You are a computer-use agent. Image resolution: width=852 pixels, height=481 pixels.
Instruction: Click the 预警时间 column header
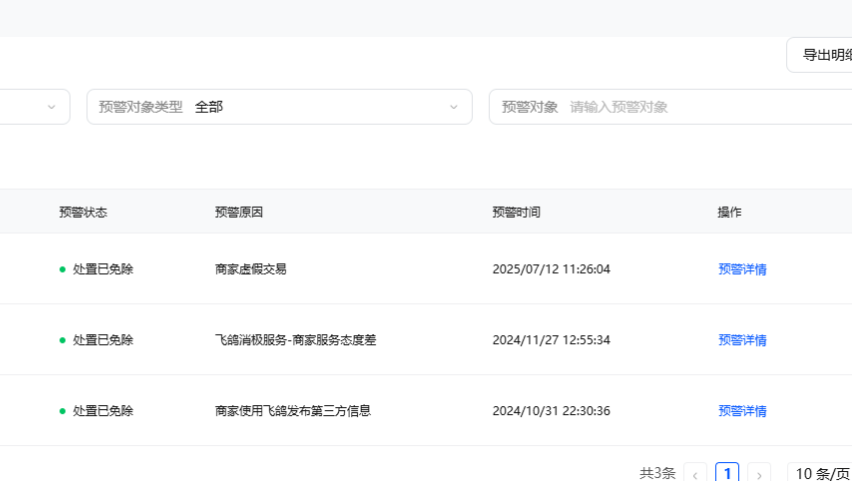(x=516, y=212)
